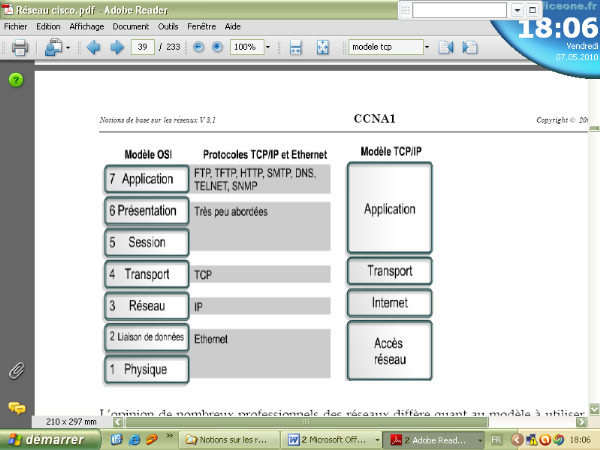Click the '4 Transport' OSI layer box
This screenshot has width=600, height=450.
147,274
